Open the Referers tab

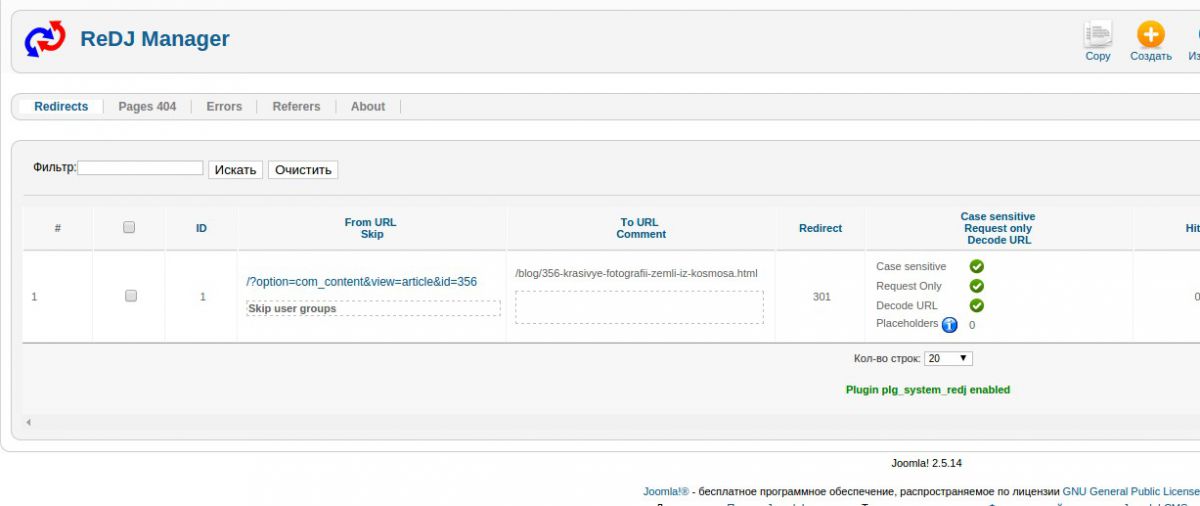(x=296, y=106)
